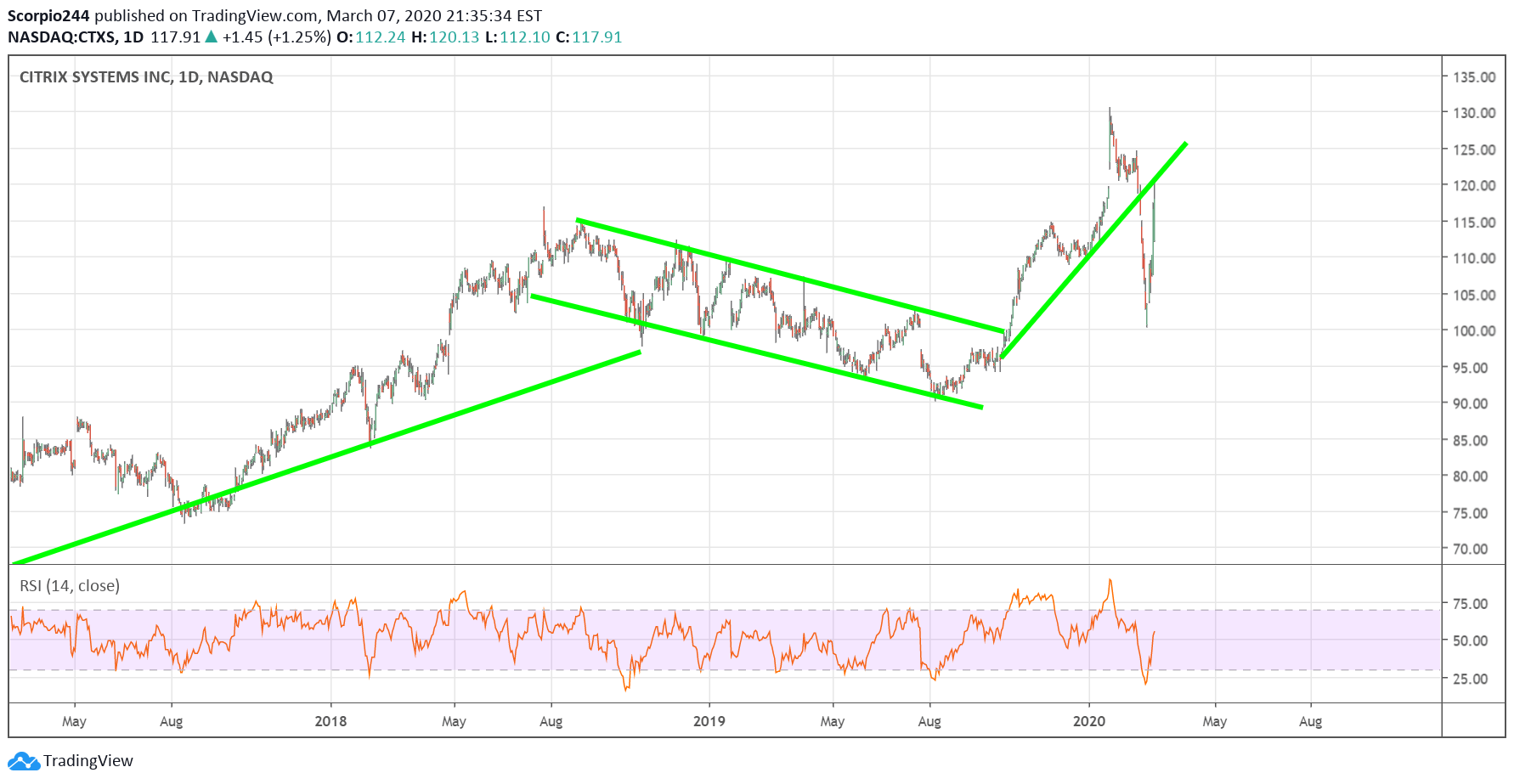
Task: Click the 135.00 price axis label
Action: [1474, 77]
